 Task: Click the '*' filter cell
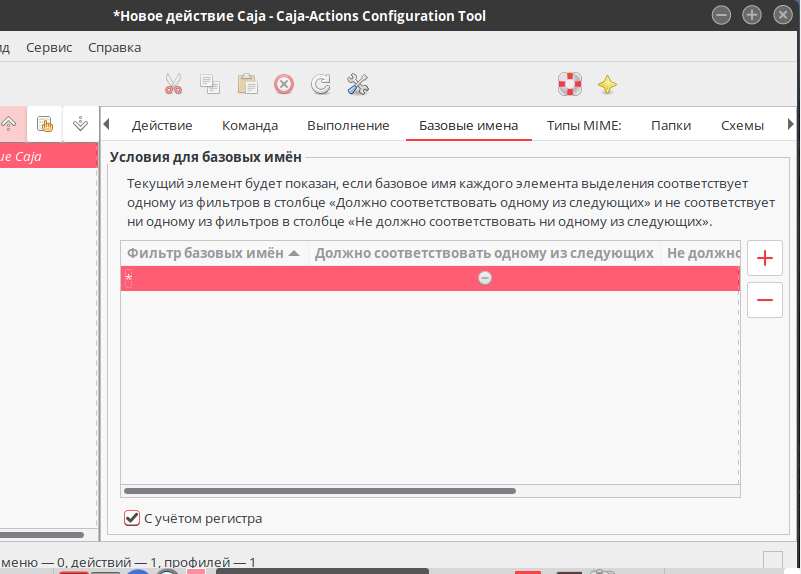click(x=129, y=278)
